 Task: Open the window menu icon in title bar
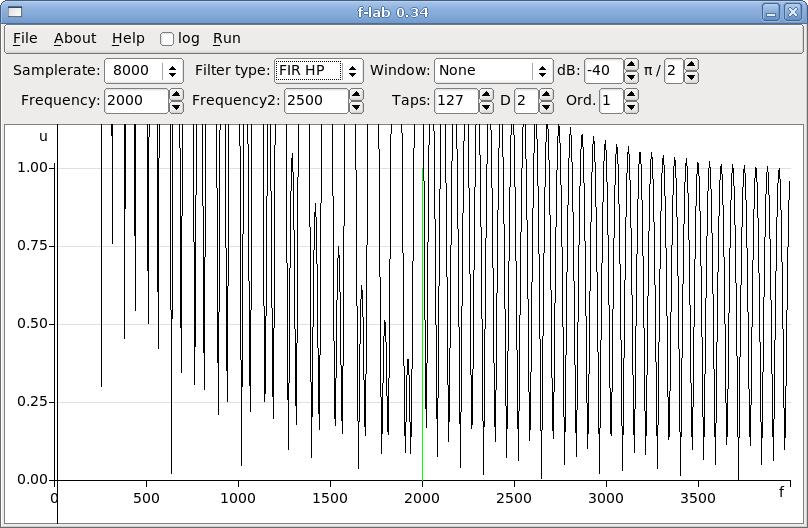point(15,12)
